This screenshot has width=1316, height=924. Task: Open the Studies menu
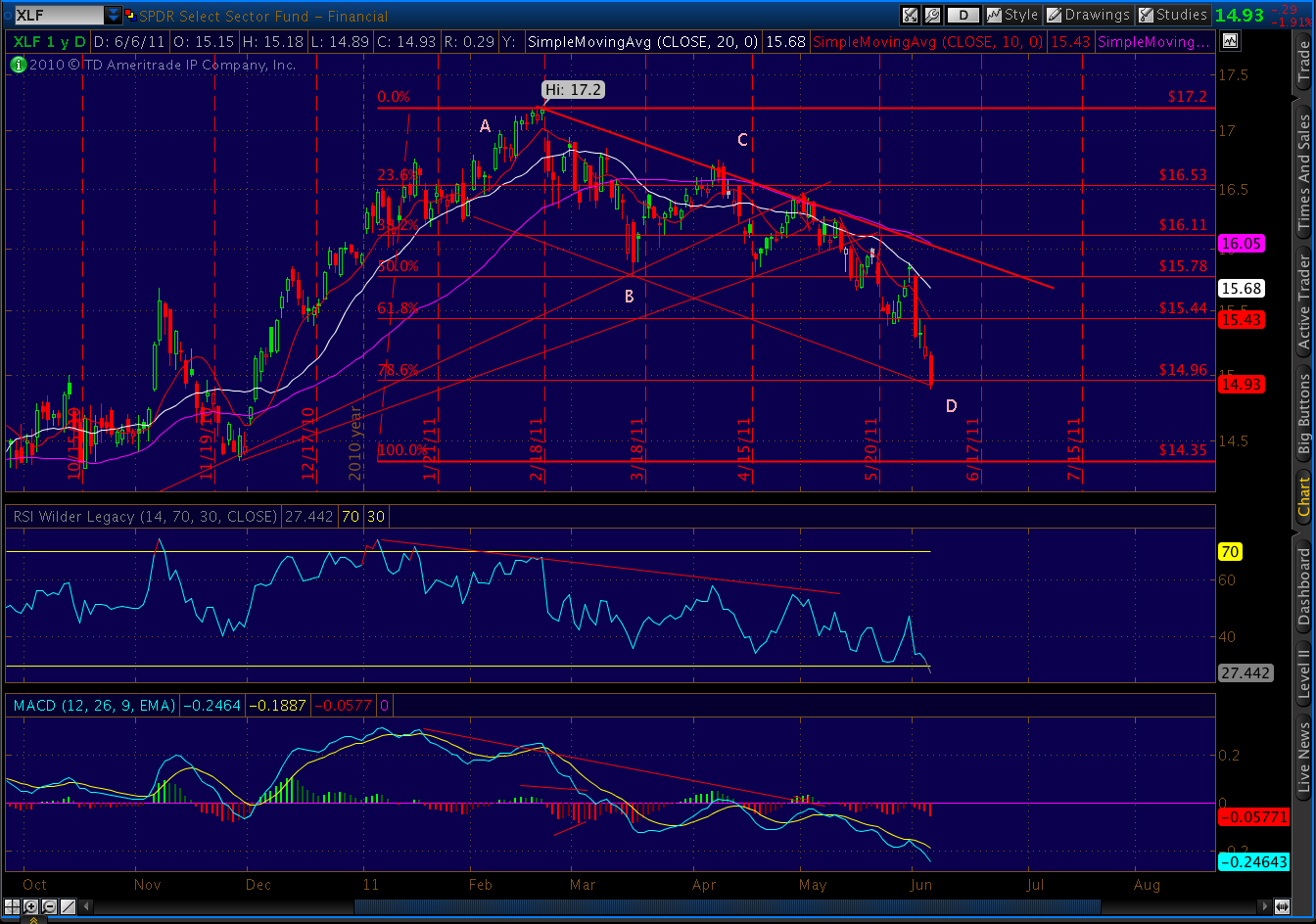[x=1172, y=15]
